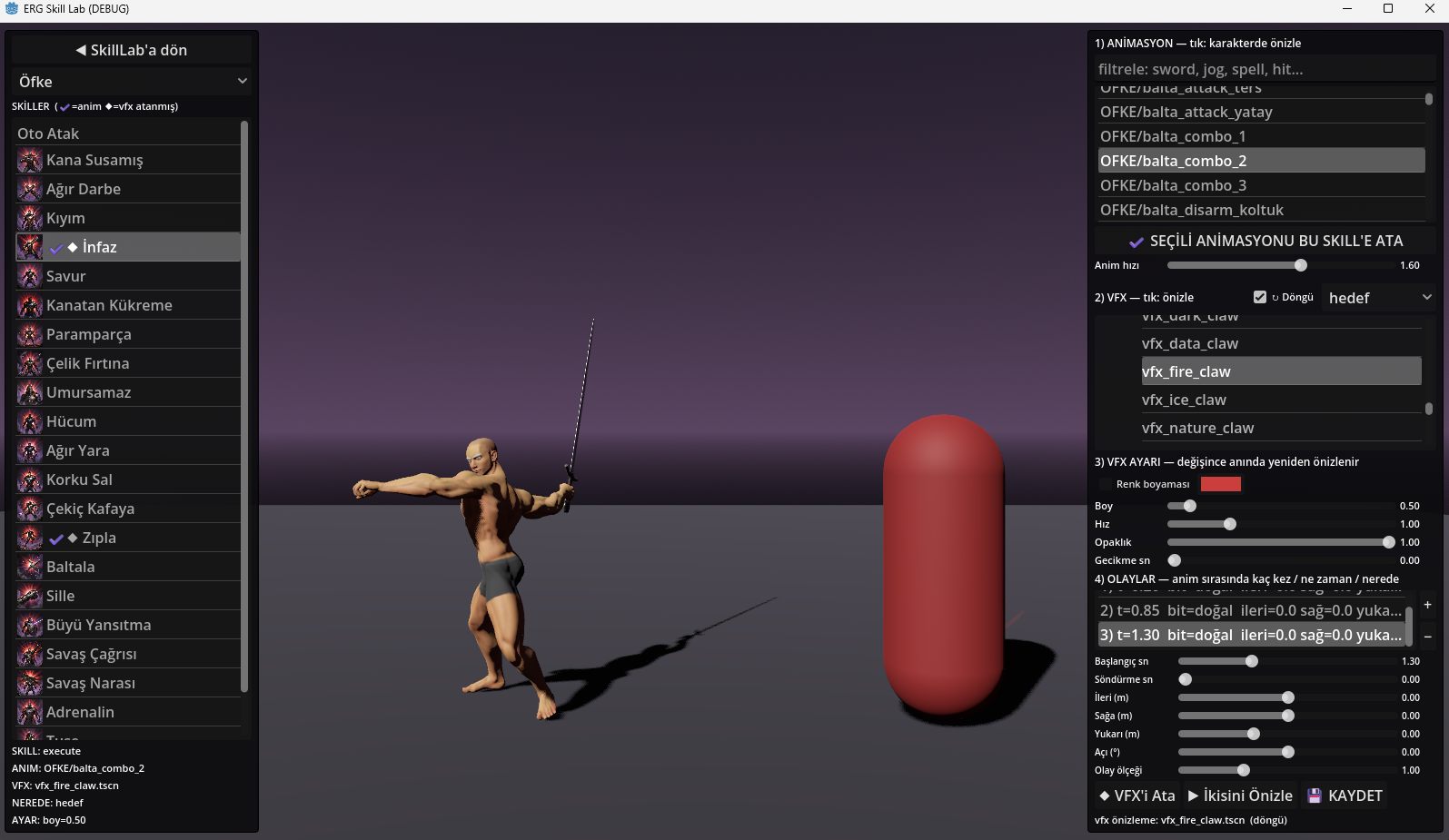Click the red tint color swatch
Image resolution: width=1449 pixels, height=840 pixels.
click(1220, 484)
